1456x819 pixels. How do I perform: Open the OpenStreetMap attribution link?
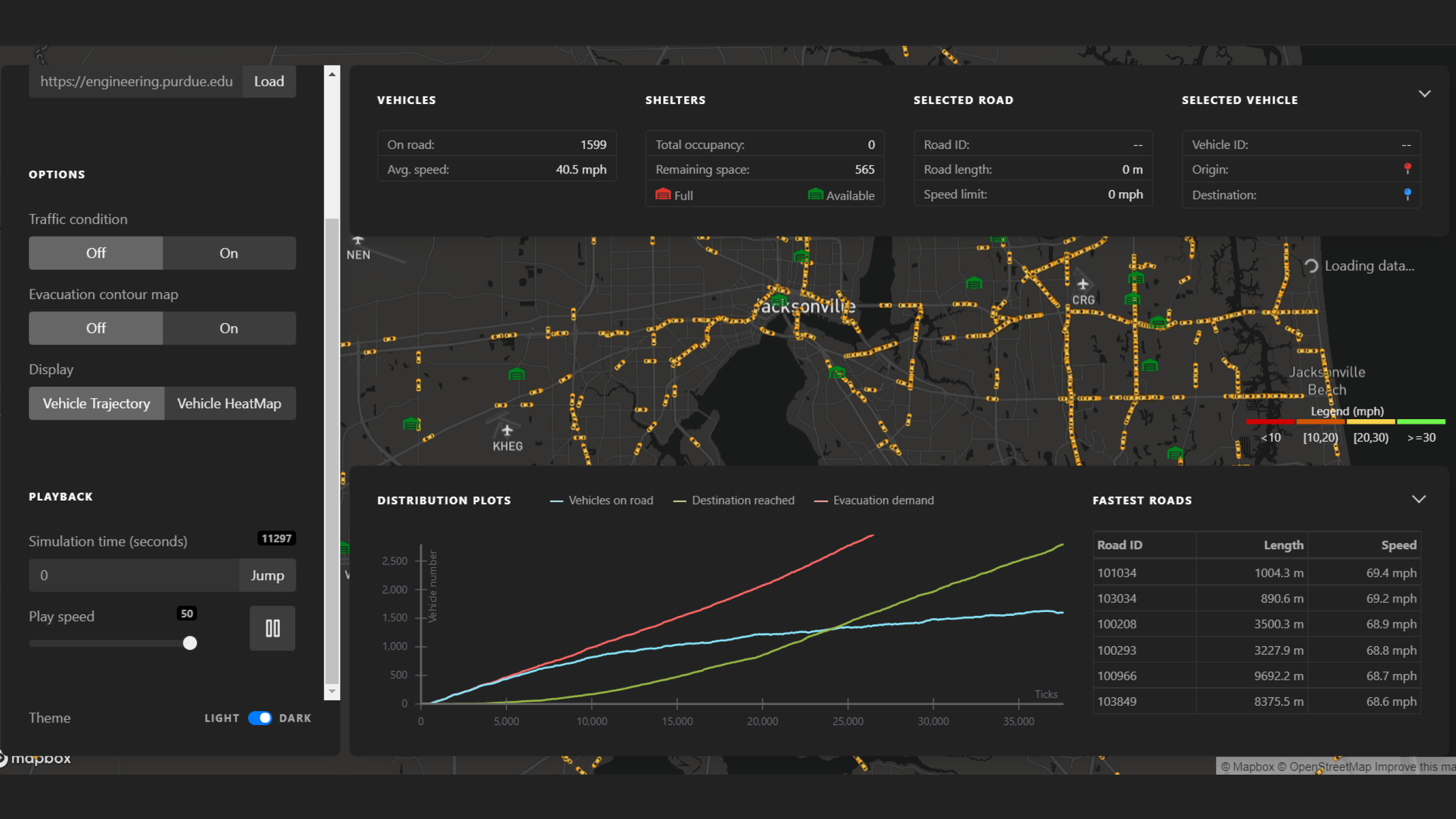point(1324,766)
